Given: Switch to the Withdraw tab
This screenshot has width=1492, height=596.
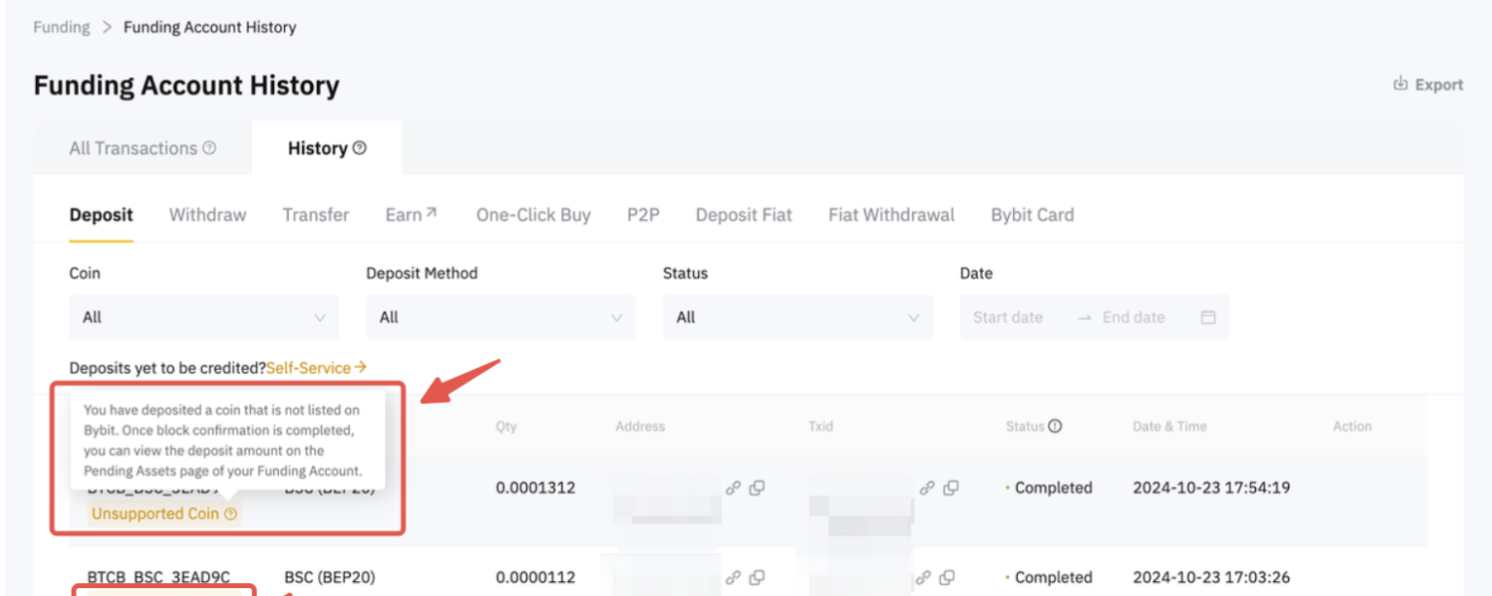Looking at the screenshot, I should (207, 215).
